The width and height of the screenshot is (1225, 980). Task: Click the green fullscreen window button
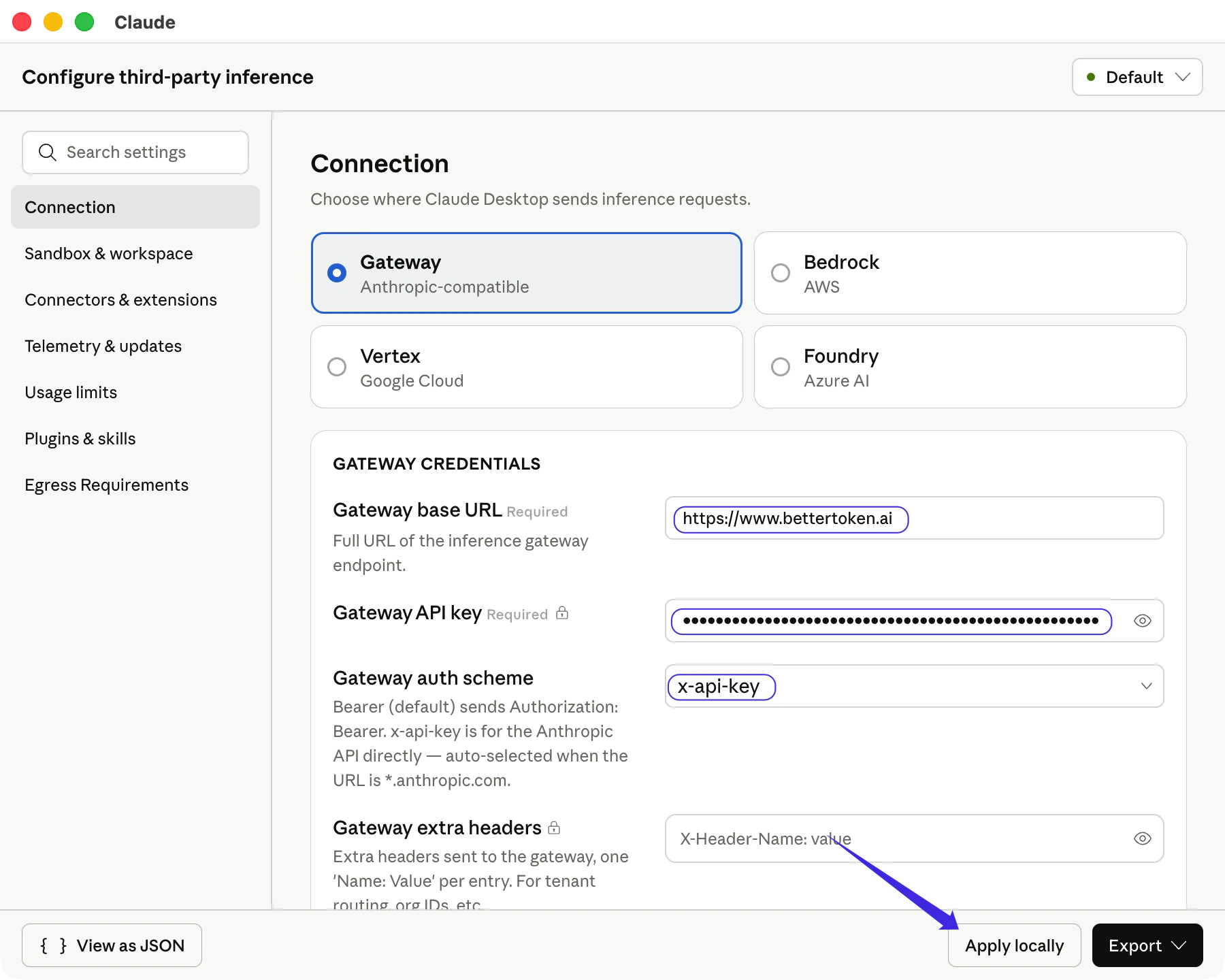point(84,22)
